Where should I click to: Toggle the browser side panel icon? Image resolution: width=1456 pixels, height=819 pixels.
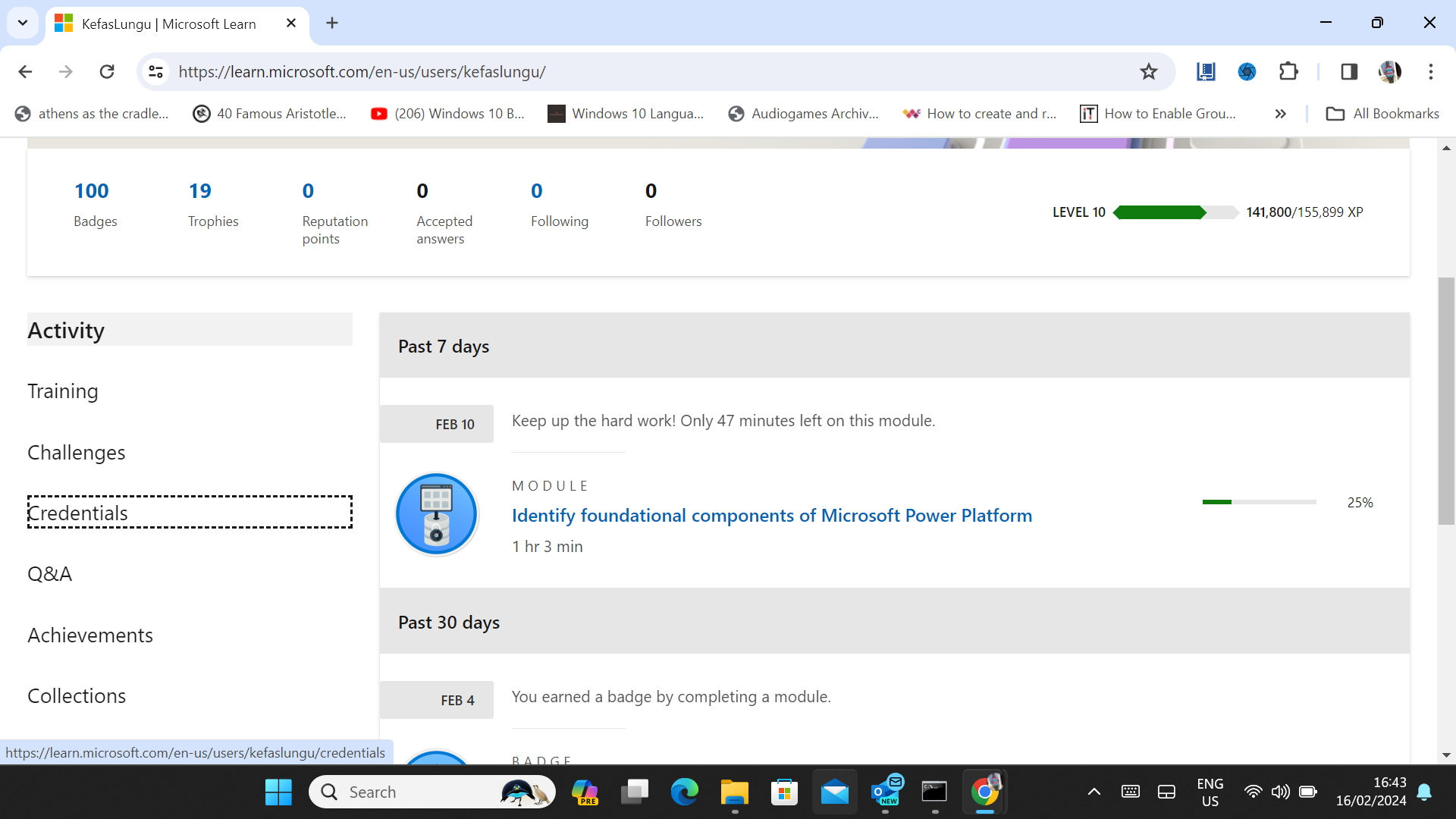(1348, 72)
